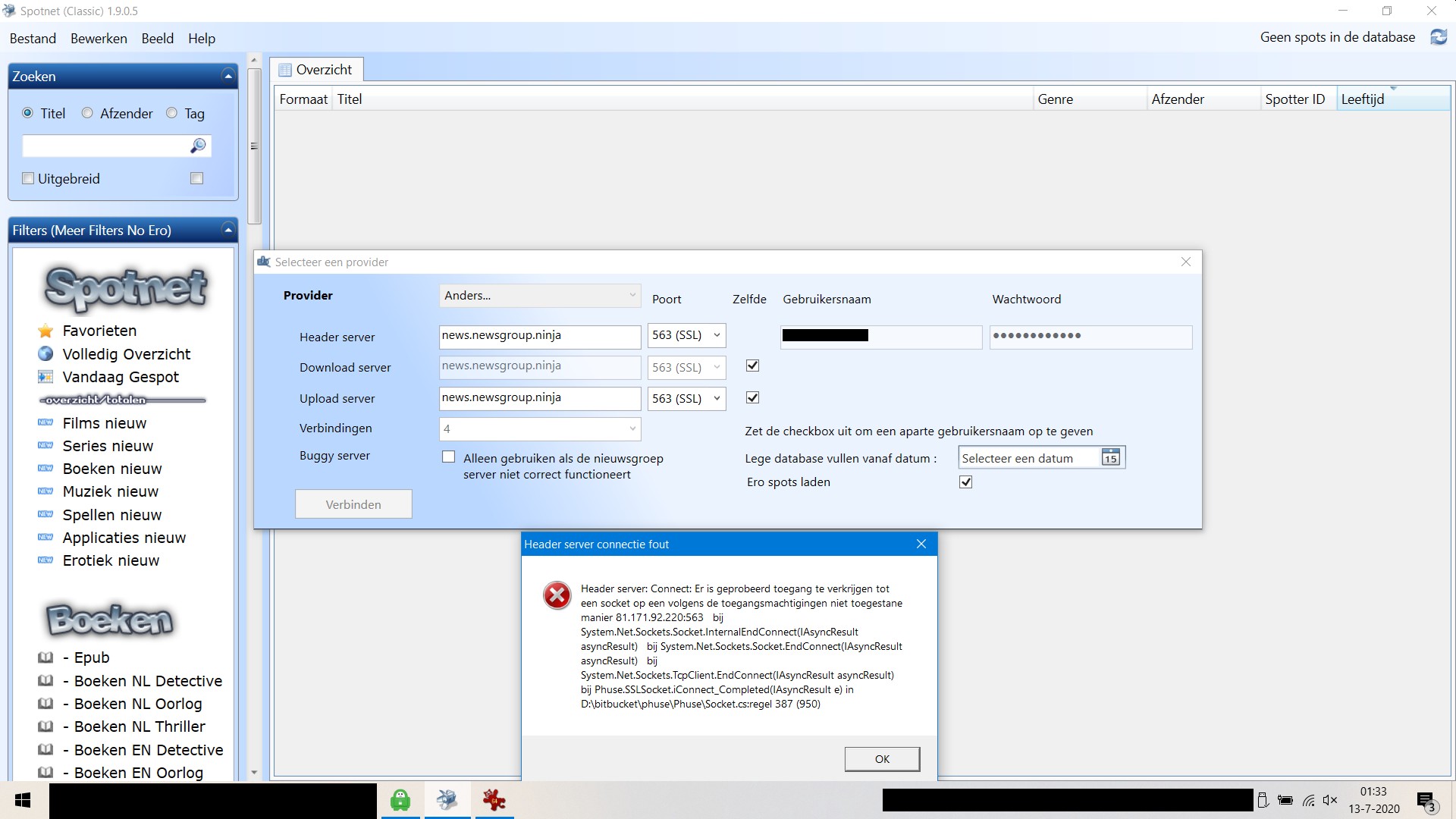This screenshot has height=819, width=1456.
Task: Close the Selecteer een provider window
Action: 1186,262
